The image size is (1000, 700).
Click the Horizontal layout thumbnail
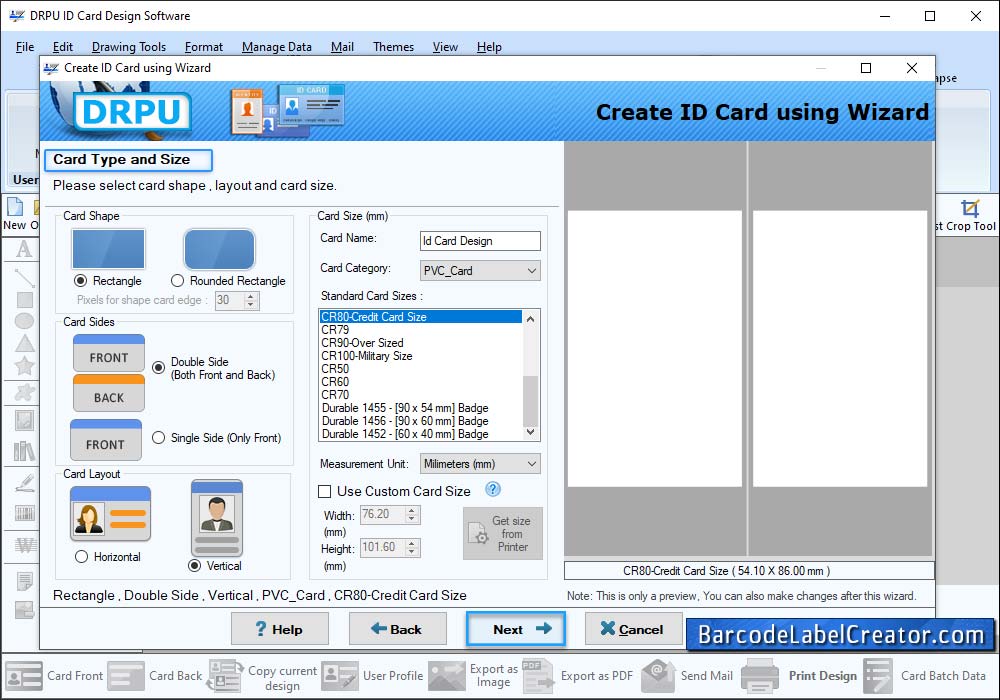(x=110, y=514)
